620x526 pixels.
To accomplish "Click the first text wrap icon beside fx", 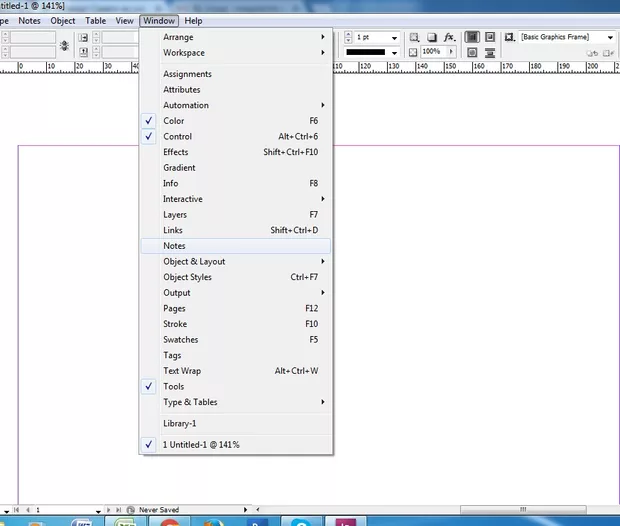I will click(472, 37).
